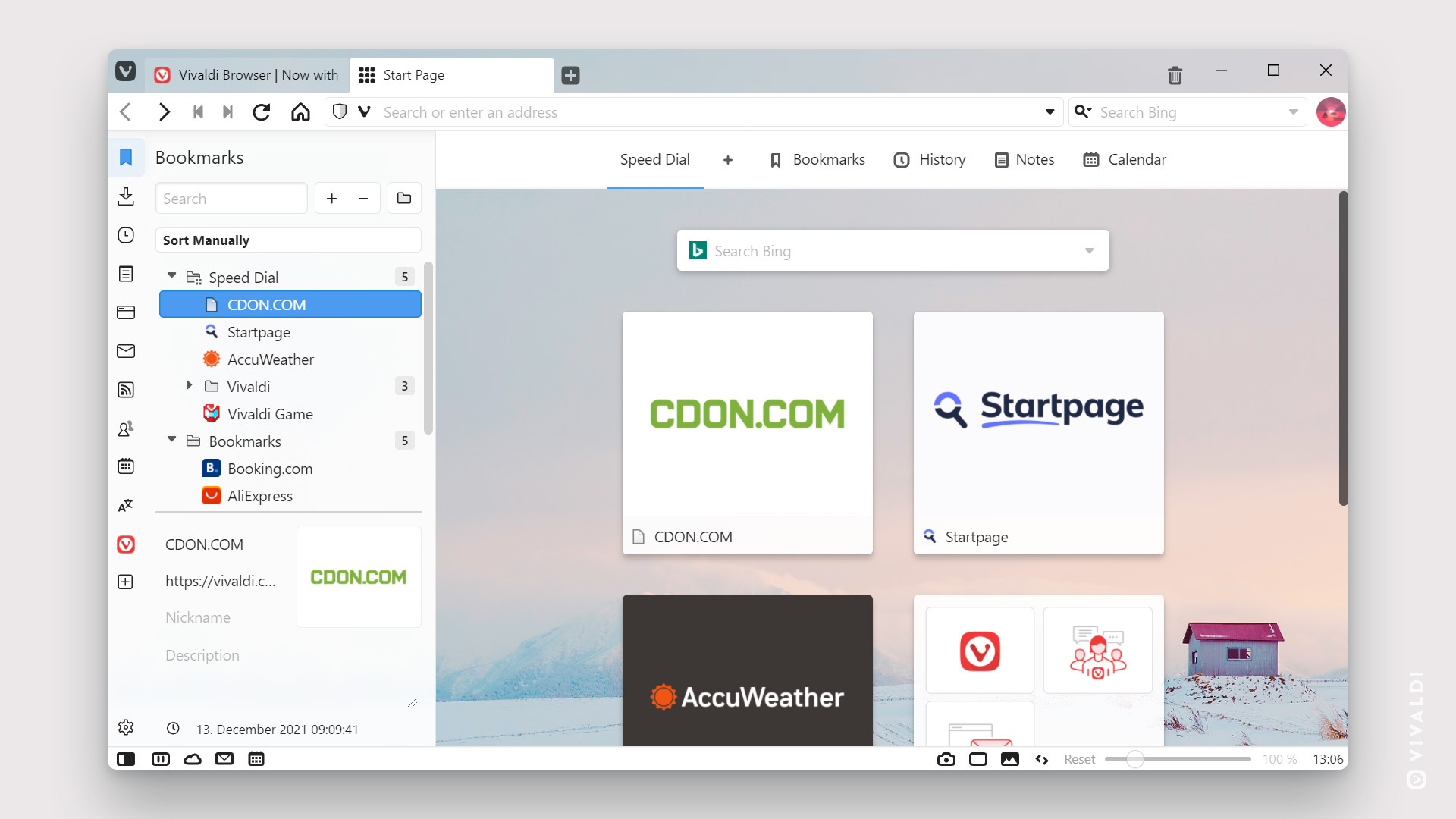Screen dimensions: 1456x819
Task: Click the bookmarks Search field
Action: (x=231, y=199)
